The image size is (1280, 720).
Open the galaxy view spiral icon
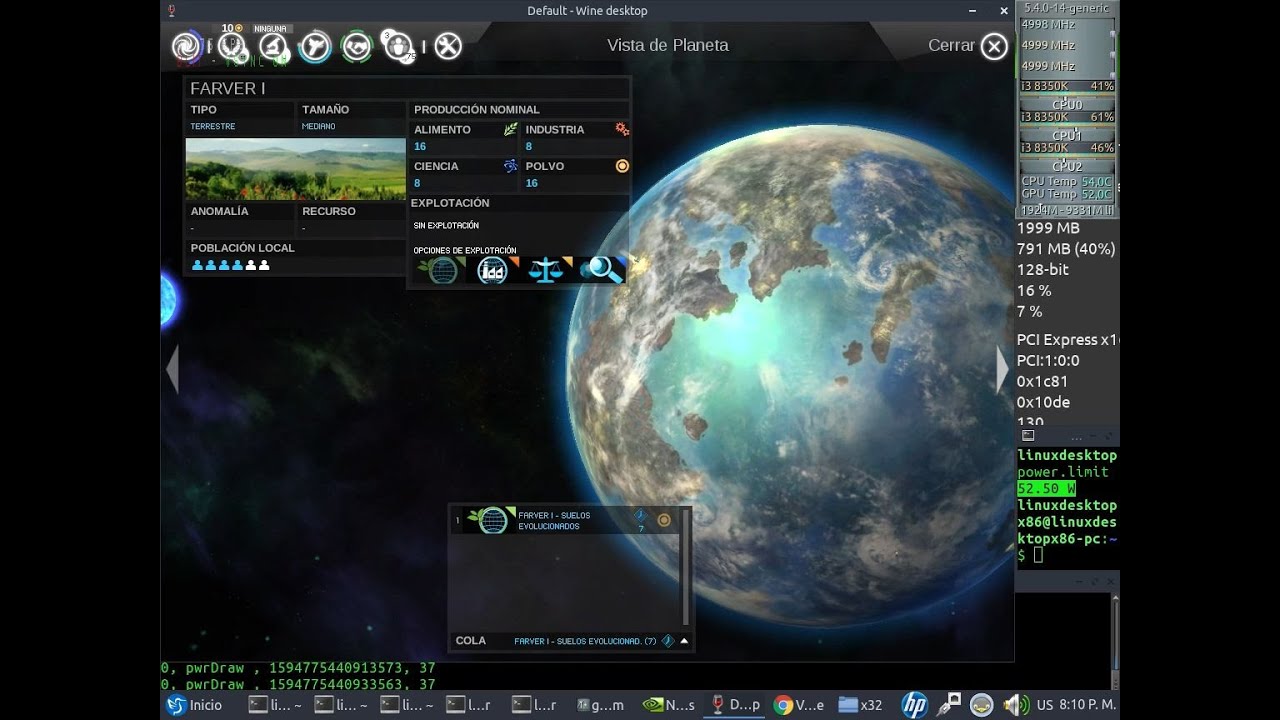186,46
